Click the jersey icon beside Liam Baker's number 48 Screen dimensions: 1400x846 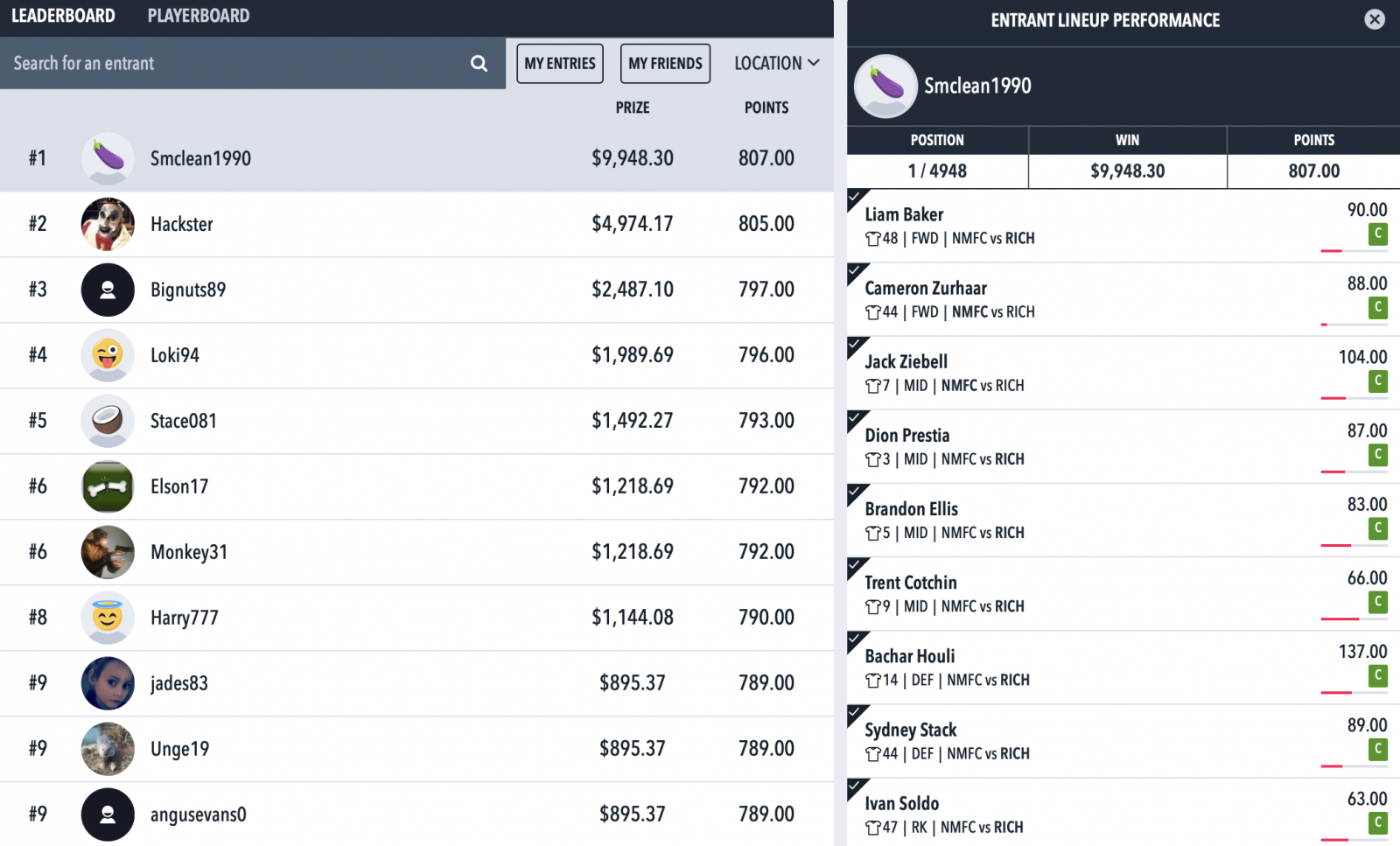(872, 238)
